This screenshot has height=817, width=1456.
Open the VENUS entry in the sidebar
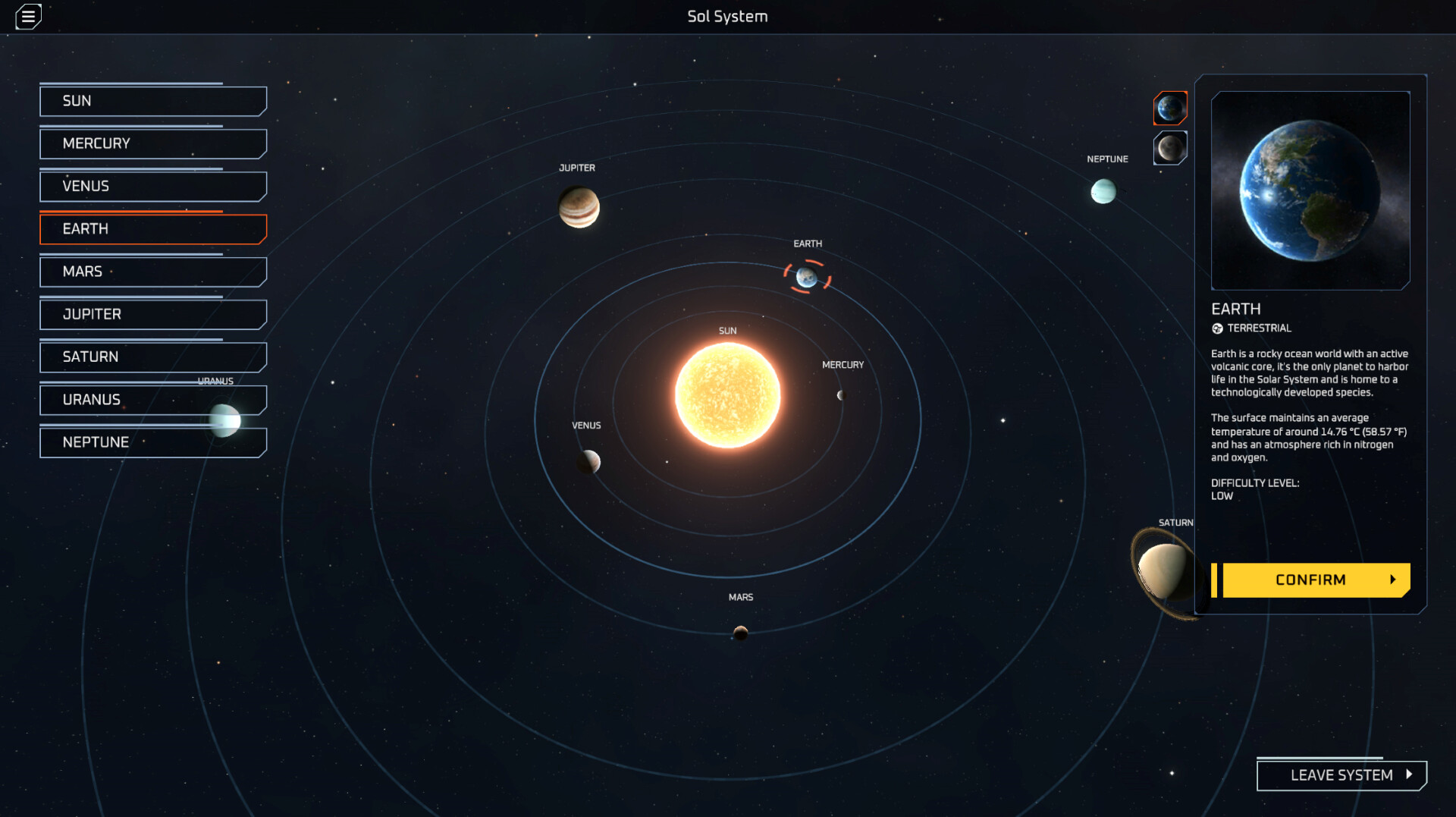pos(152,186)
